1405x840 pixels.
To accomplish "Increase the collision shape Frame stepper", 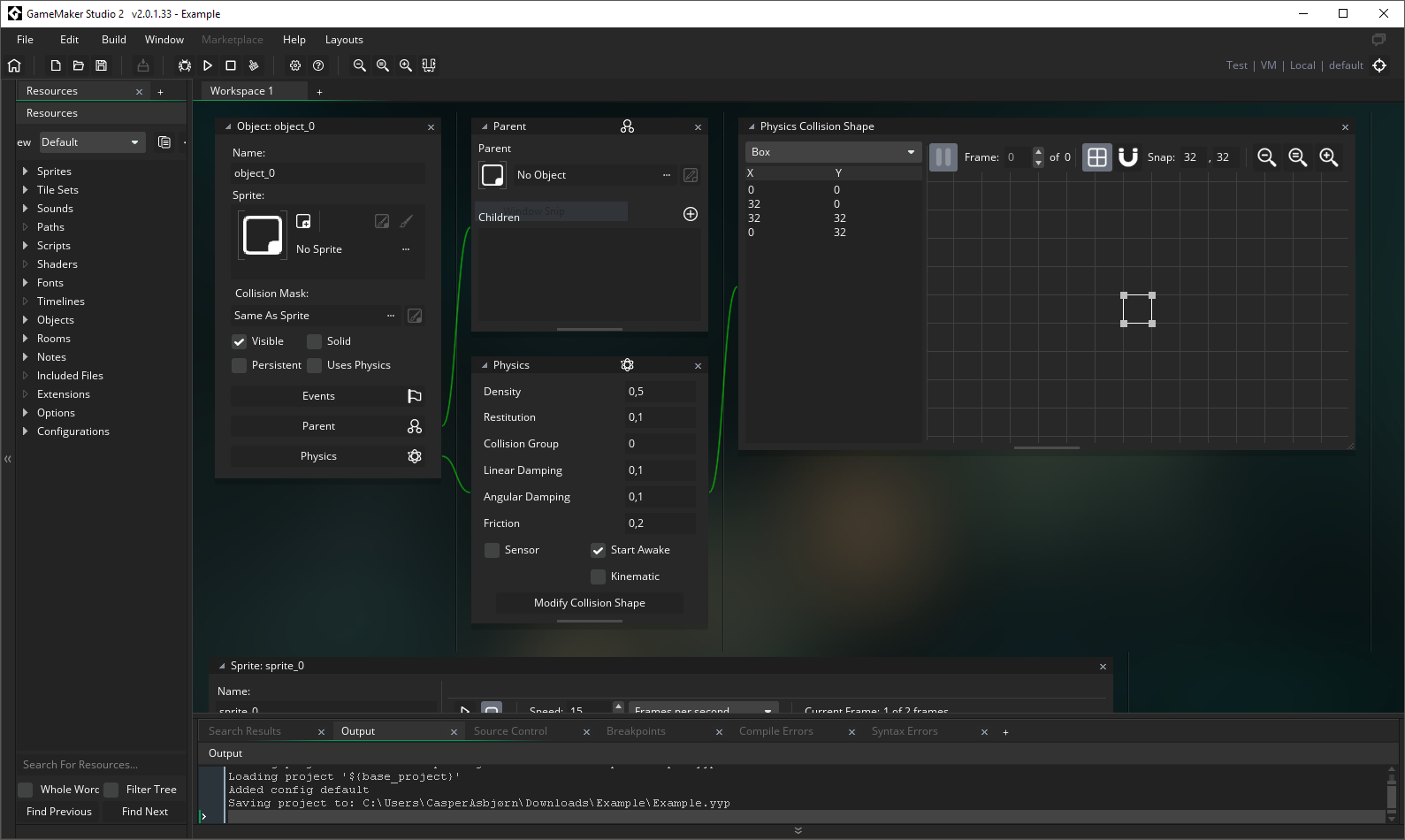I will point(1038,152).
